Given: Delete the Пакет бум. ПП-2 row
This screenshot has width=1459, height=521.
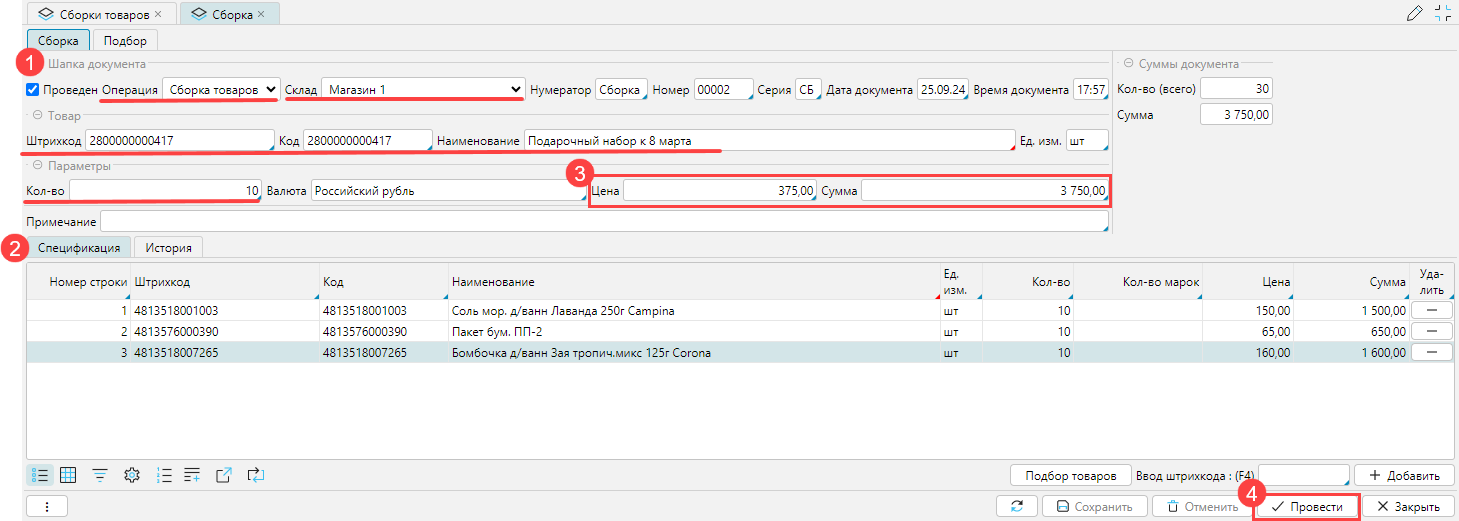Looking at the screenshot, I should (x=1431, y=331).
